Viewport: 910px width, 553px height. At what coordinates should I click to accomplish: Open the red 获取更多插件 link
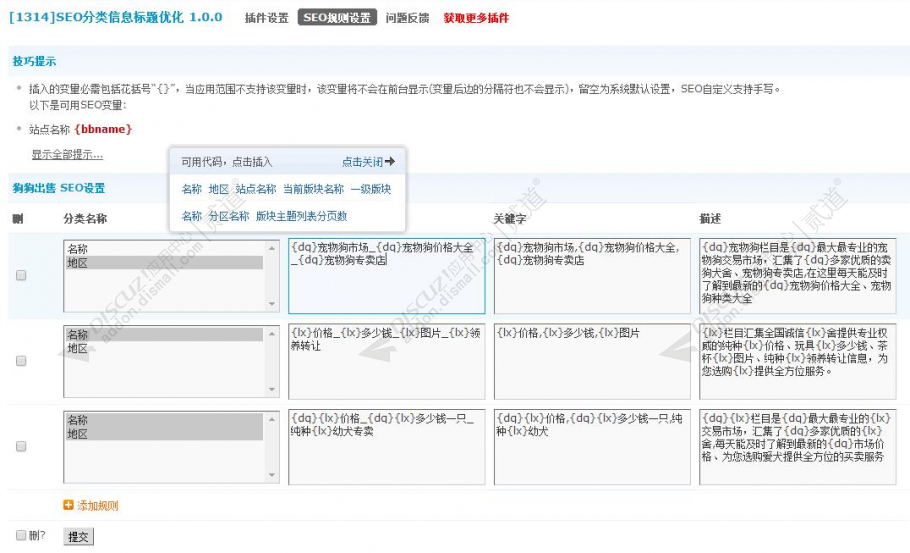pyautogui.click(x=476, y=18)
